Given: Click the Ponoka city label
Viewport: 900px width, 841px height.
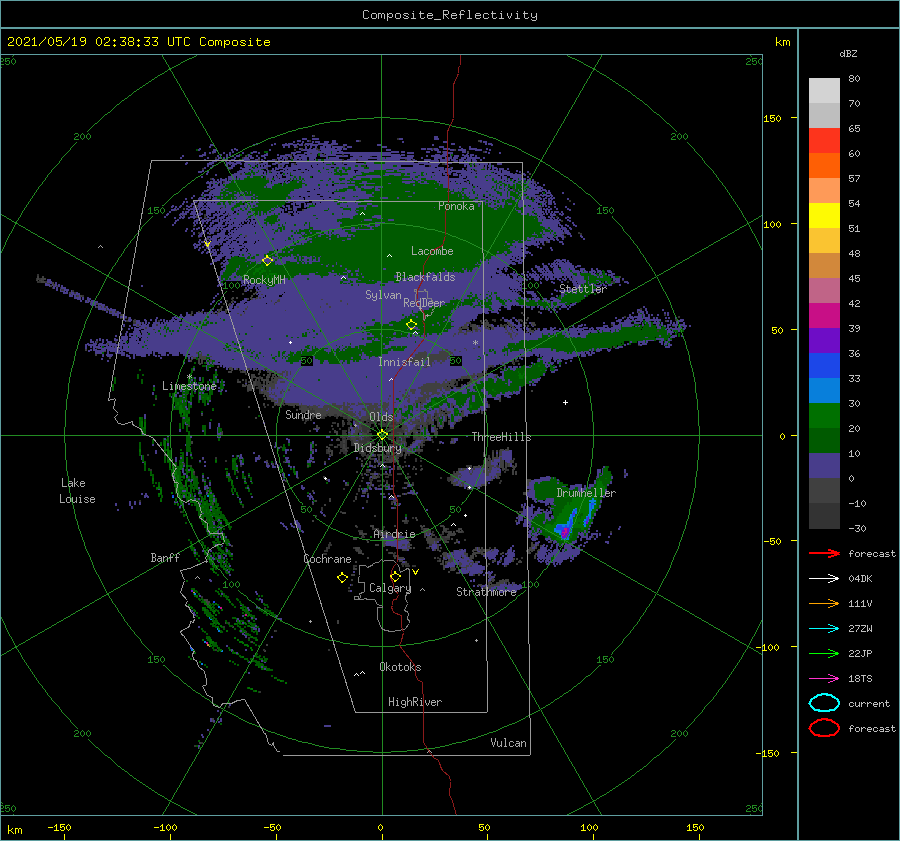Looking at the screenshot, I should [x=456, y=206].
